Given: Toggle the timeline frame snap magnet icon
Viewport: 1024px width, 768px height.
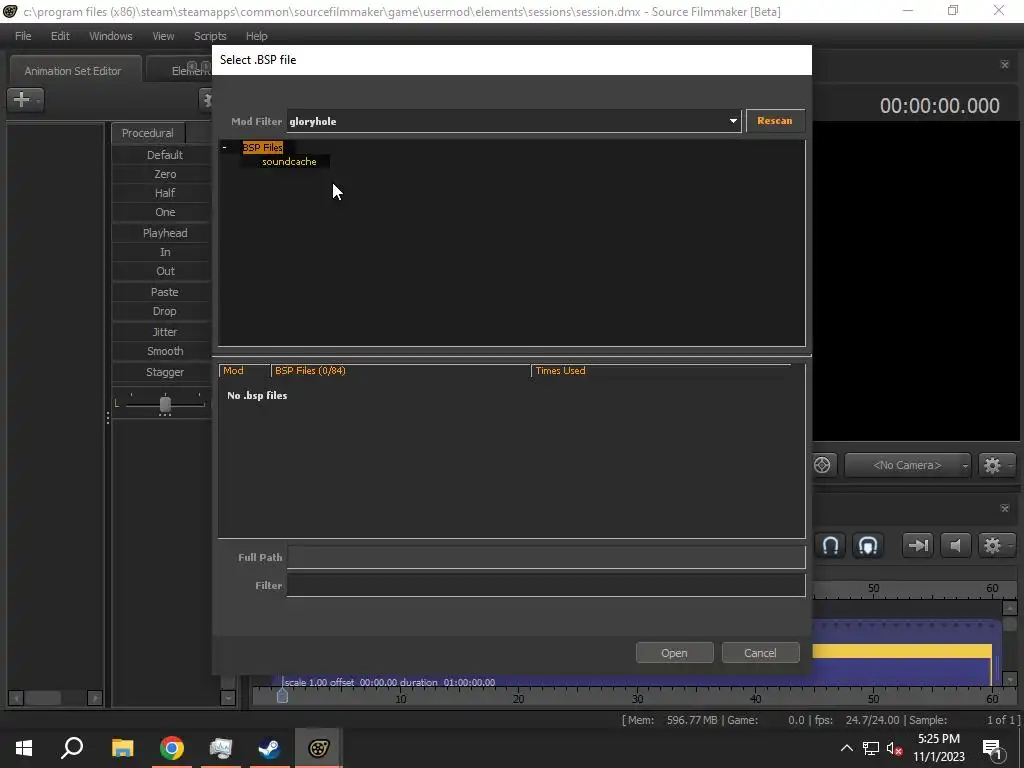Looking at the screenshot, I should click(867, 545).
